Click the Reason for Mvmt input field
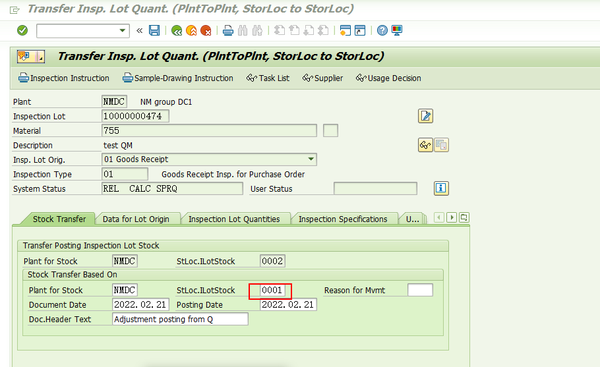 tap(420, 290)
